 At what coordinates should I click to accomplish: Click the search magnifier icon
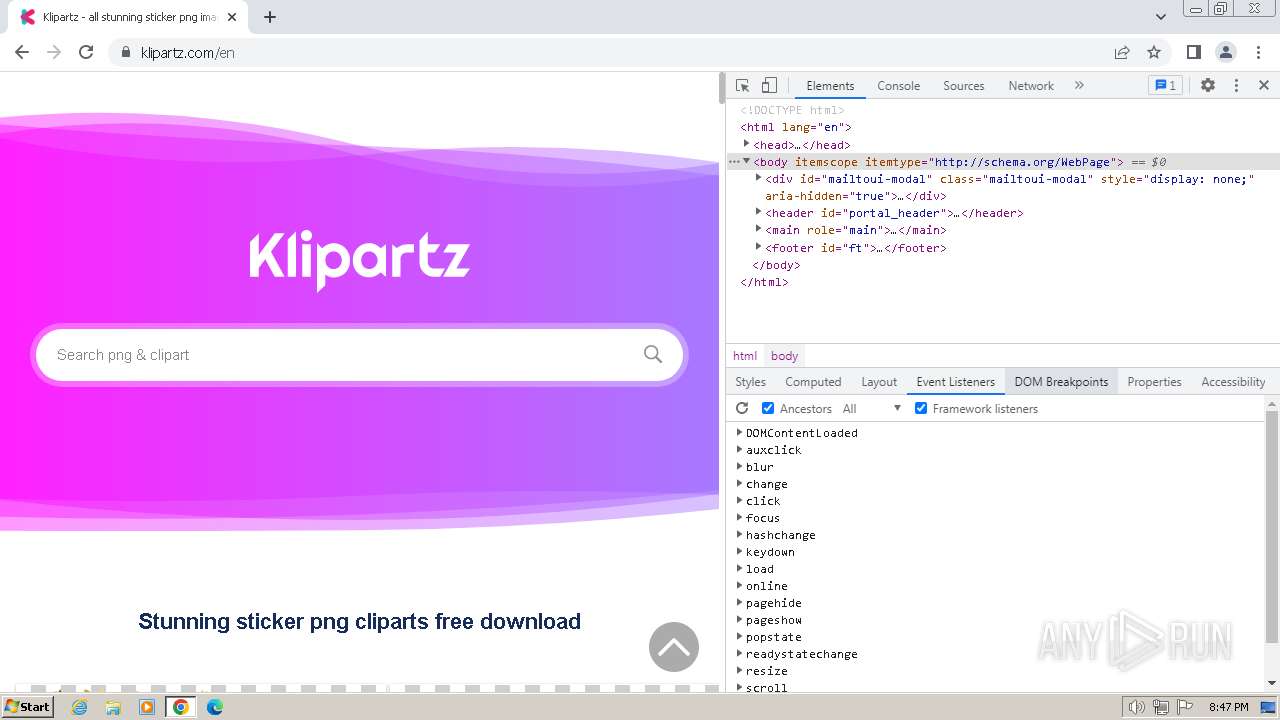pyautogui.click(x=653, y=354)
